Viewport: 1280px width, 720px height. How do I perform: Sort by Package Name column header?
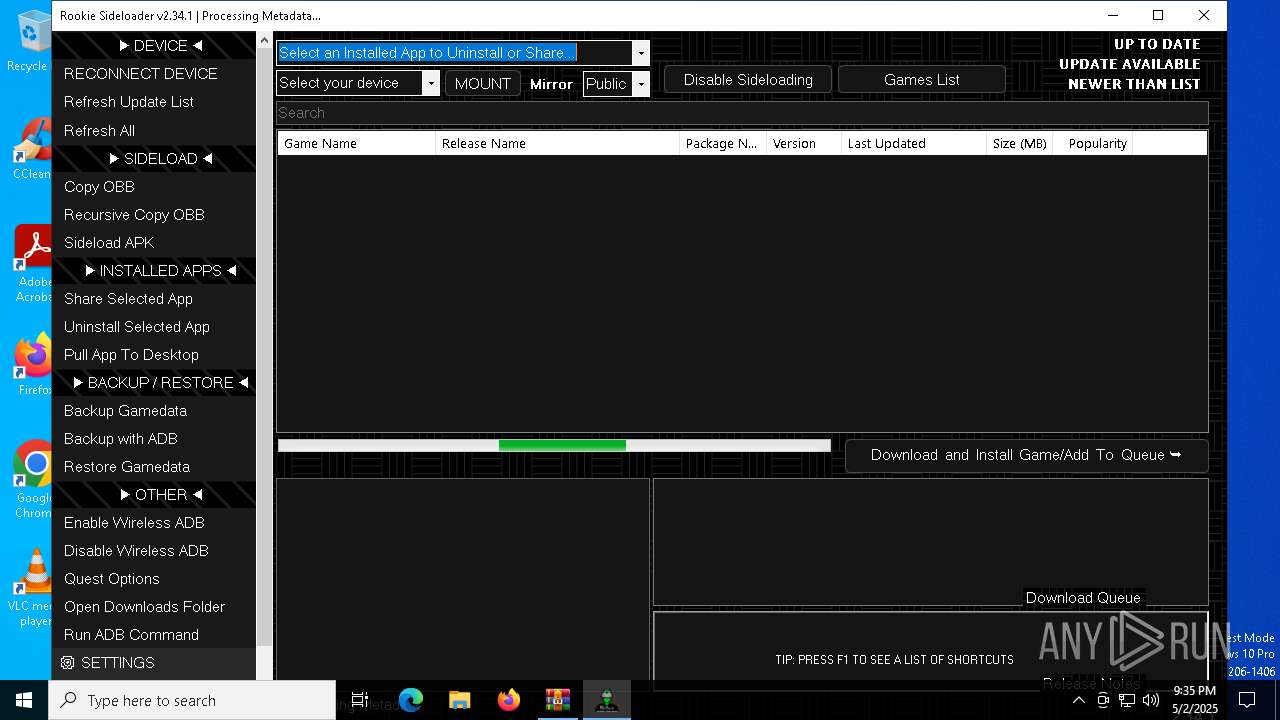pos(723,144)
